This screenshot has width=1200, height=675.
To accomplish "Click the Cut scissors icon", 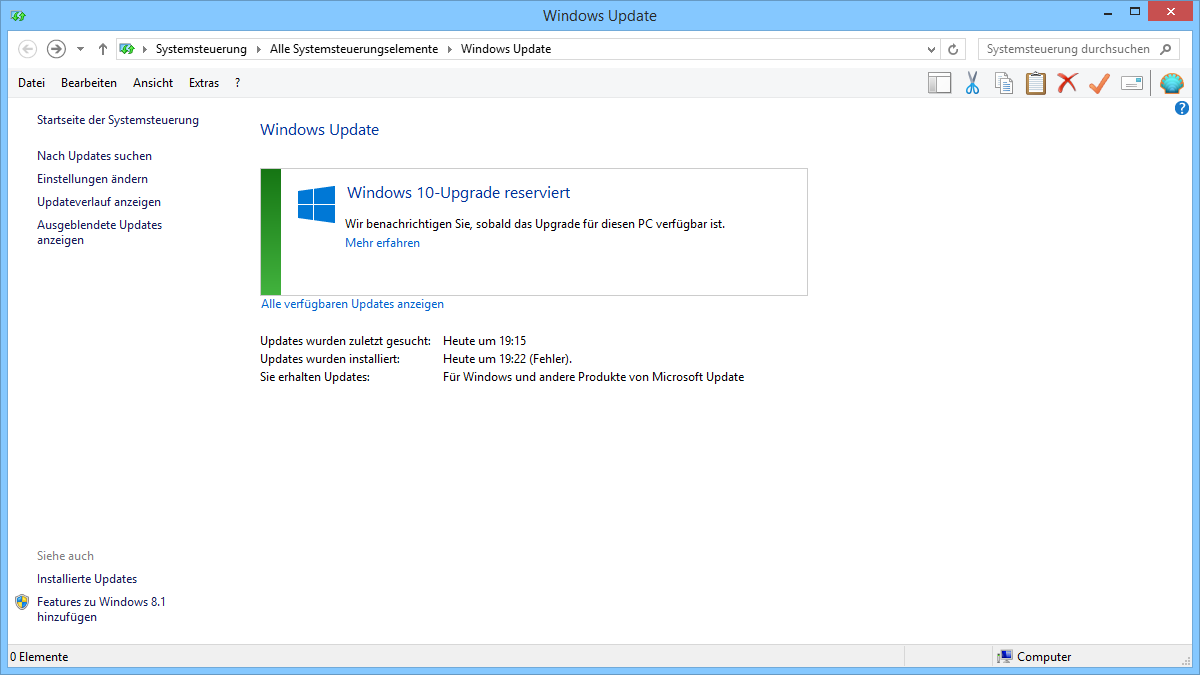I will (972, 83).
